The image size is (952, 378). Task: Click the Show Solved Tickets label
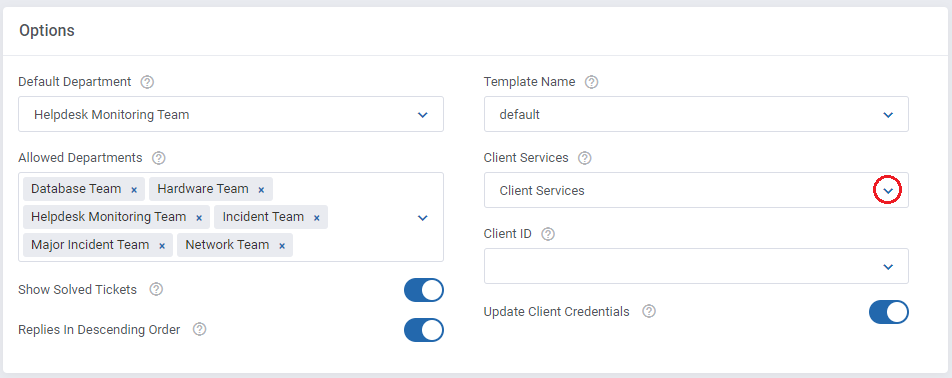(78, 289)
